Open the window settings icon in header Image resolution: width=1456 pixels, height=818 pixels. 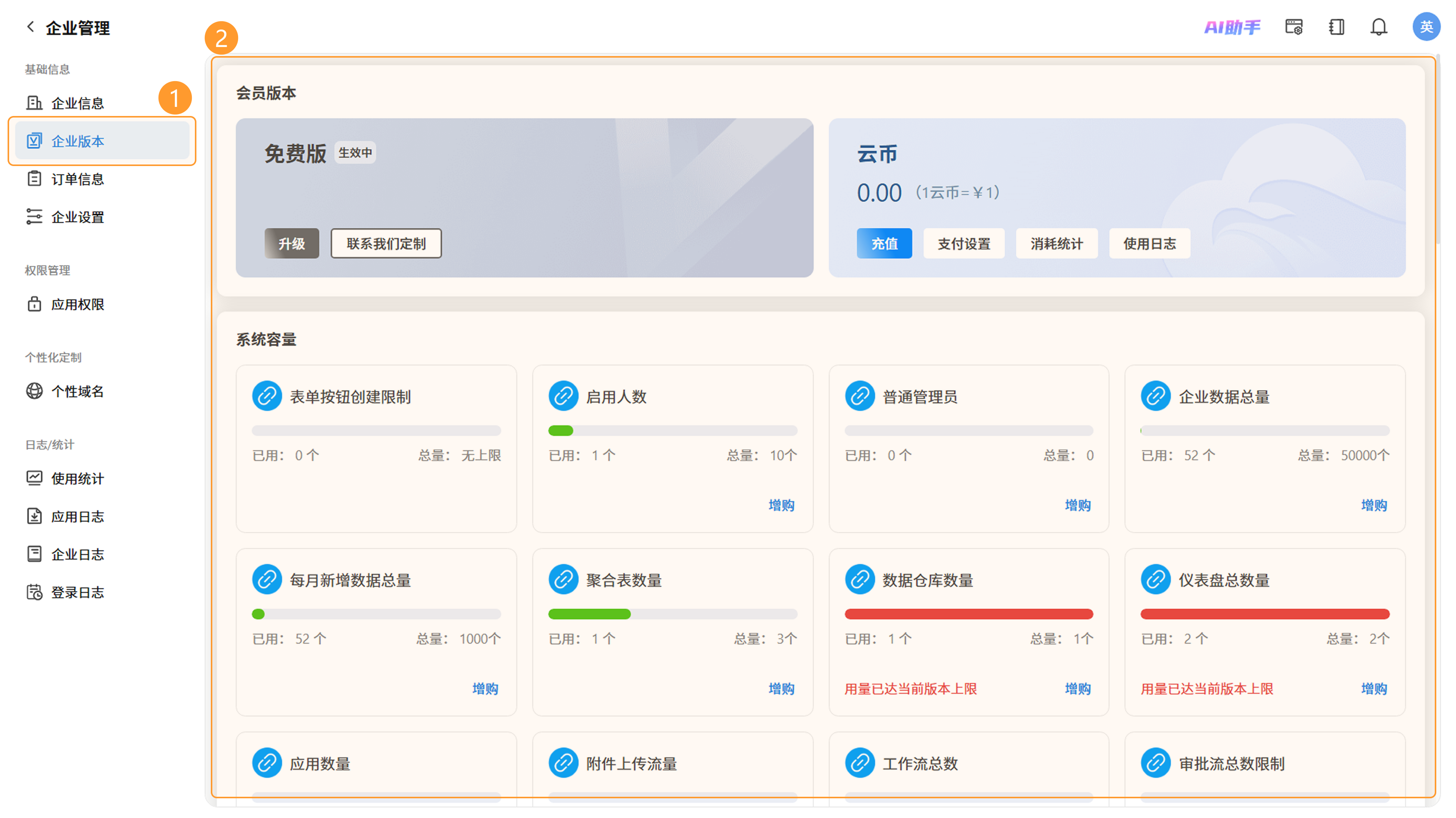(x=1294, y=27)
